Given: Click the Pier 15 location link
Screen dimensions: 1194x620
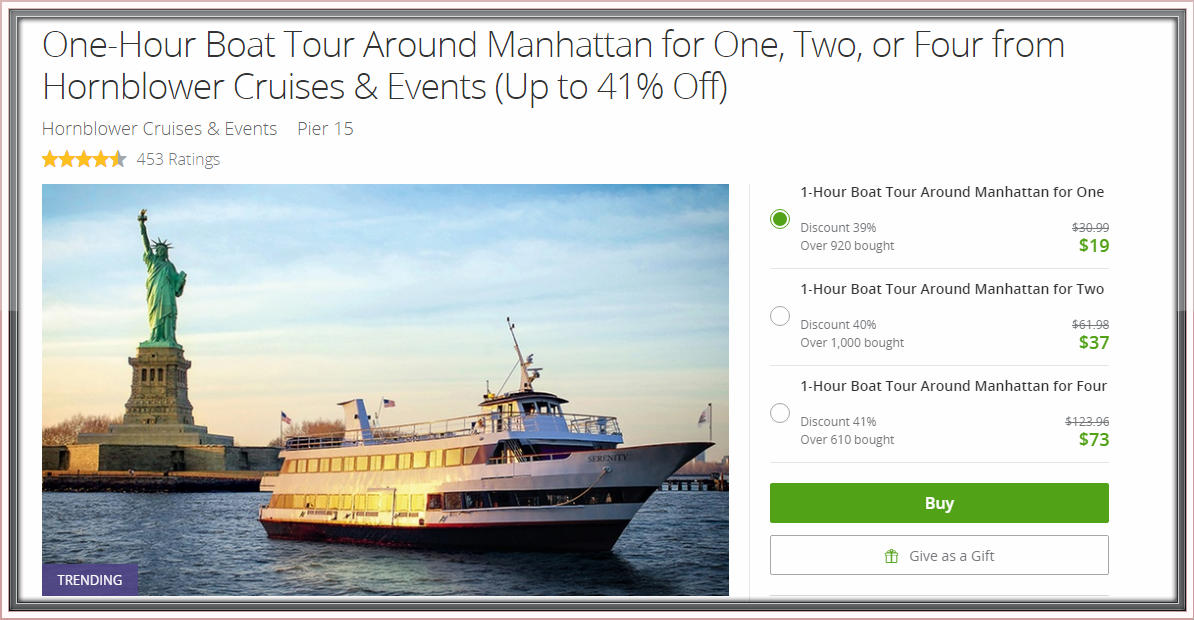Looking at the screenshot, I should coord(324,128).
